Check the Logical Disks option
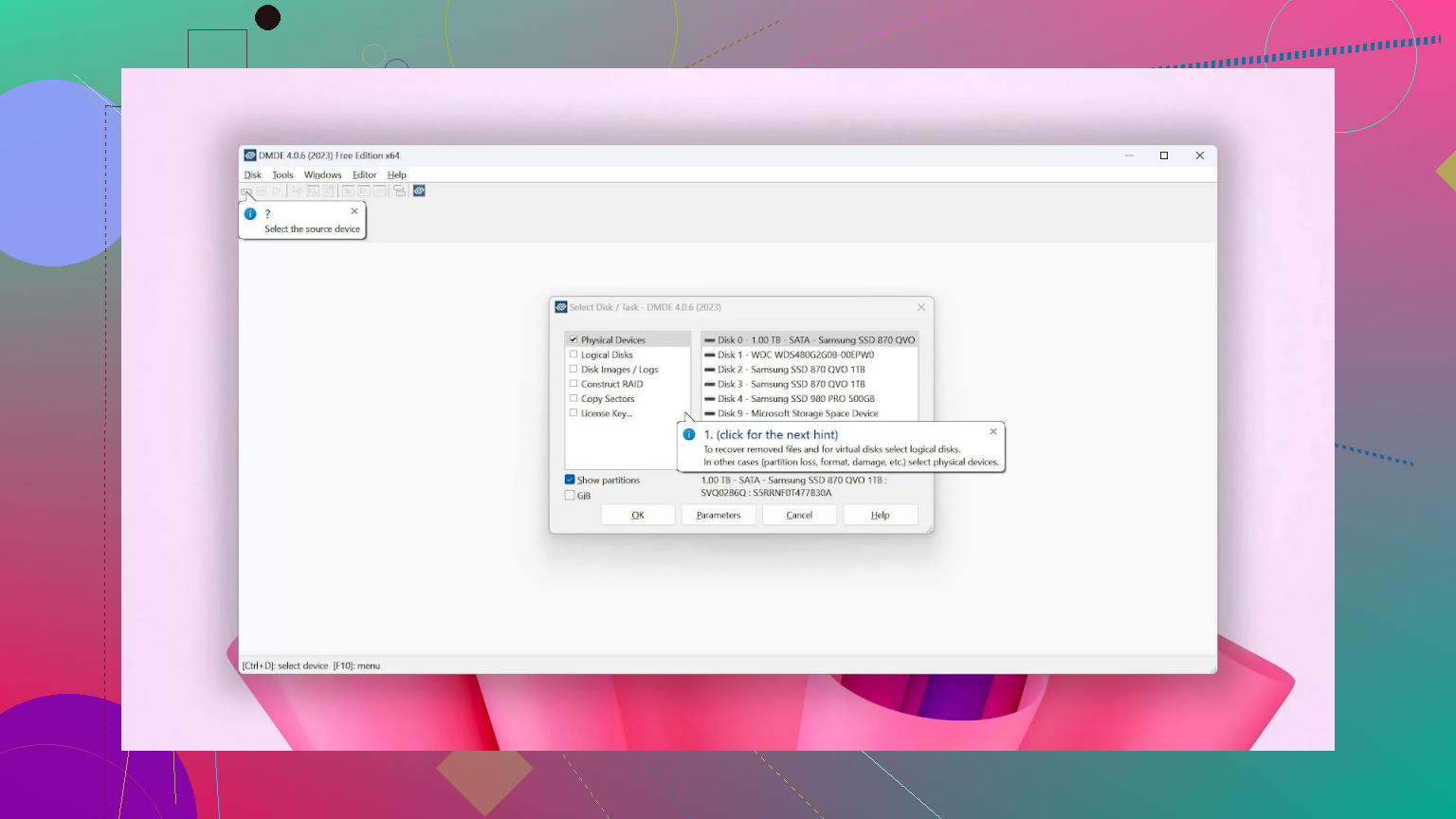The width and height of the screenshot is (1456, 819). click(573, 355)
